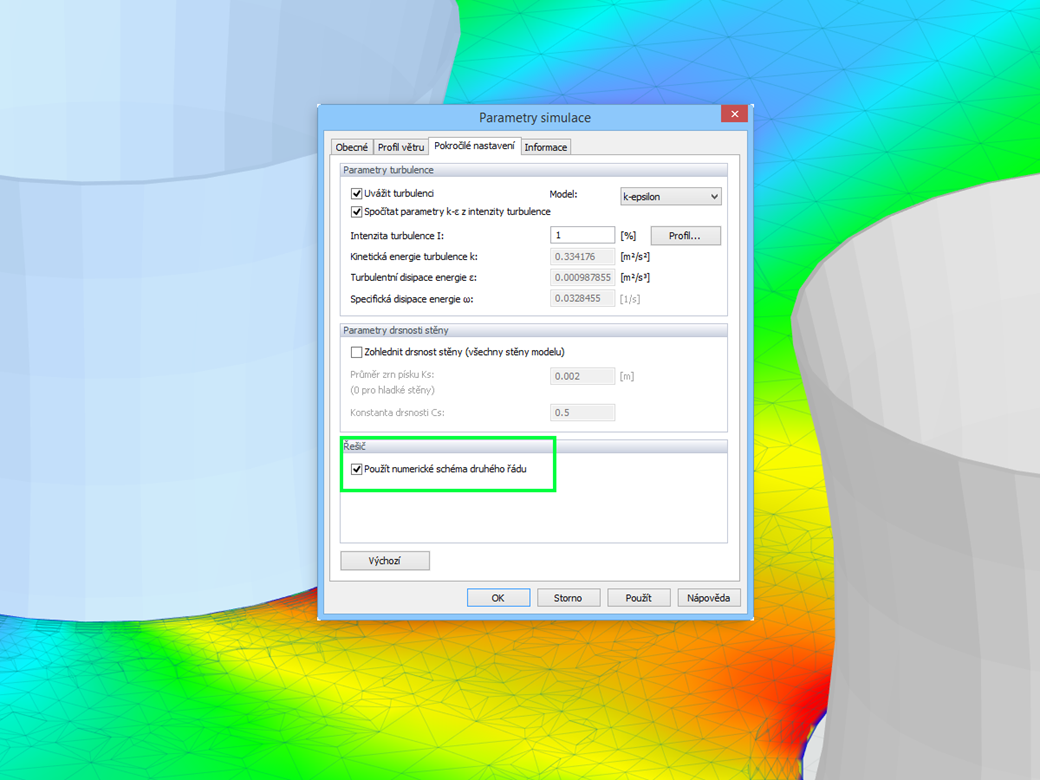Toggle the Uvážit turbulenci checkbox

(357, 193)
